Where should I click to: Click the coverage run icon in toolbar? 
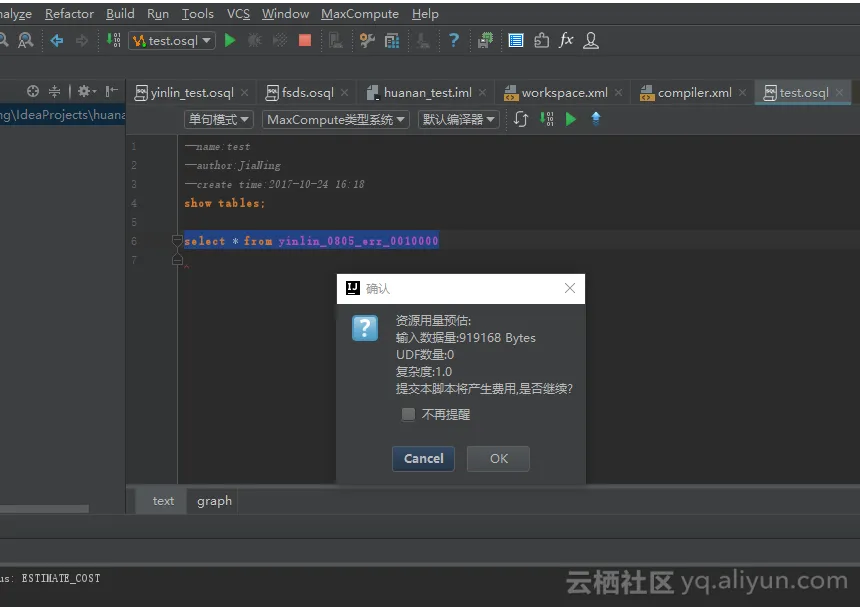280,40
